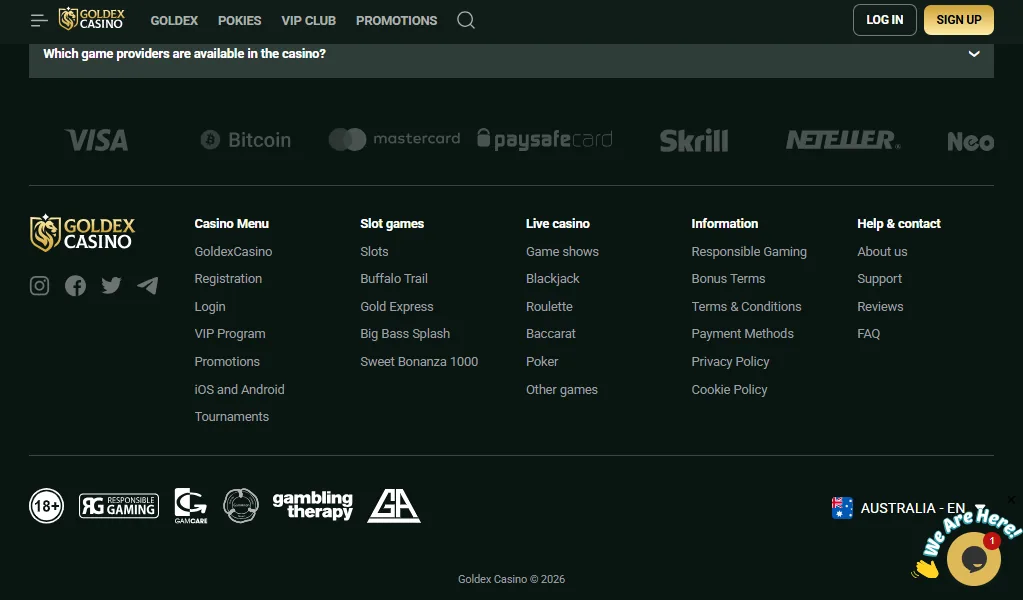1023x600 pixels.
Task: Open Sweet Bonanza 1000 link
Action: pos(420,361)
